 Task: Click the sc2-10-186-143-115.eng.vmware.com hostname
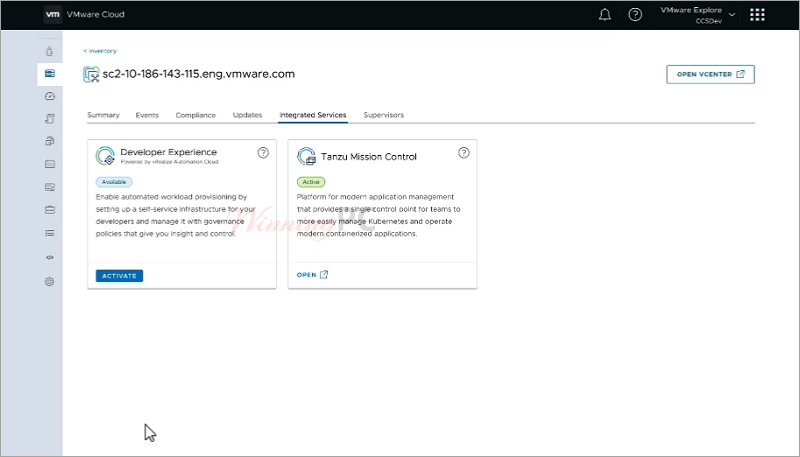click(198, 74)
